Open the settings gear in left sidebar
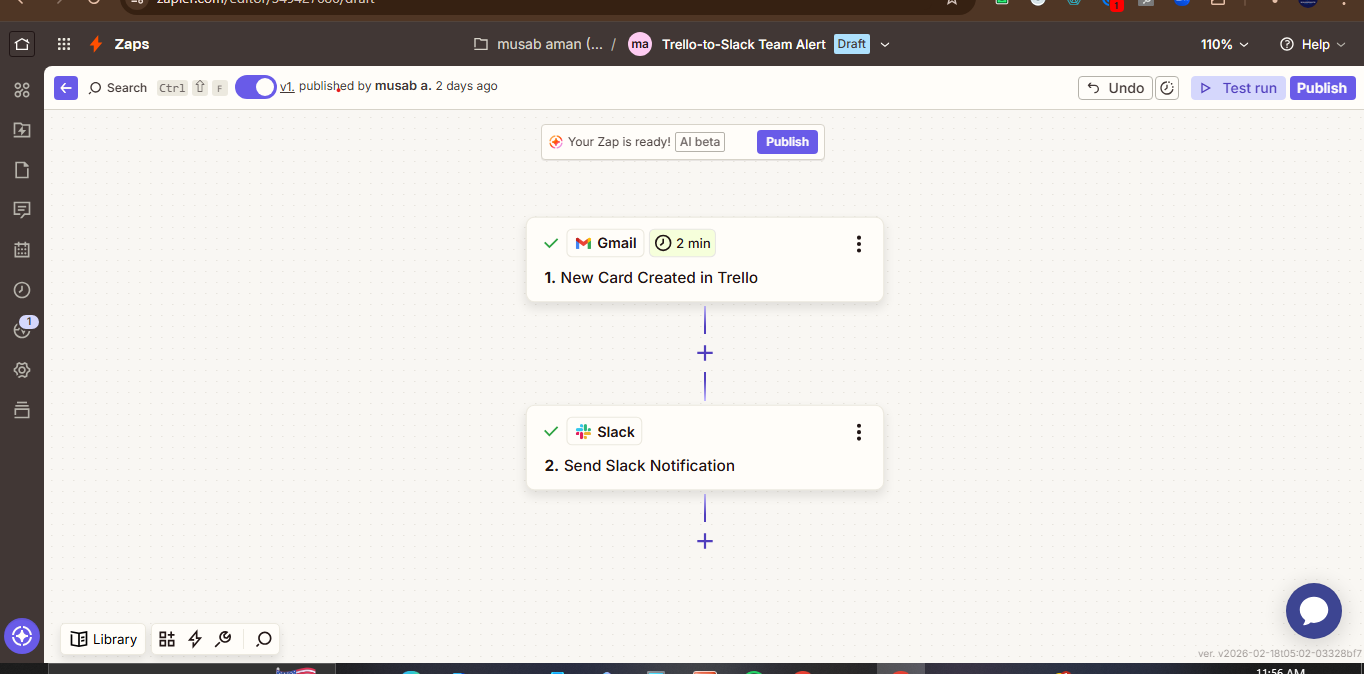1364x674 pixels. coord(22,370)
